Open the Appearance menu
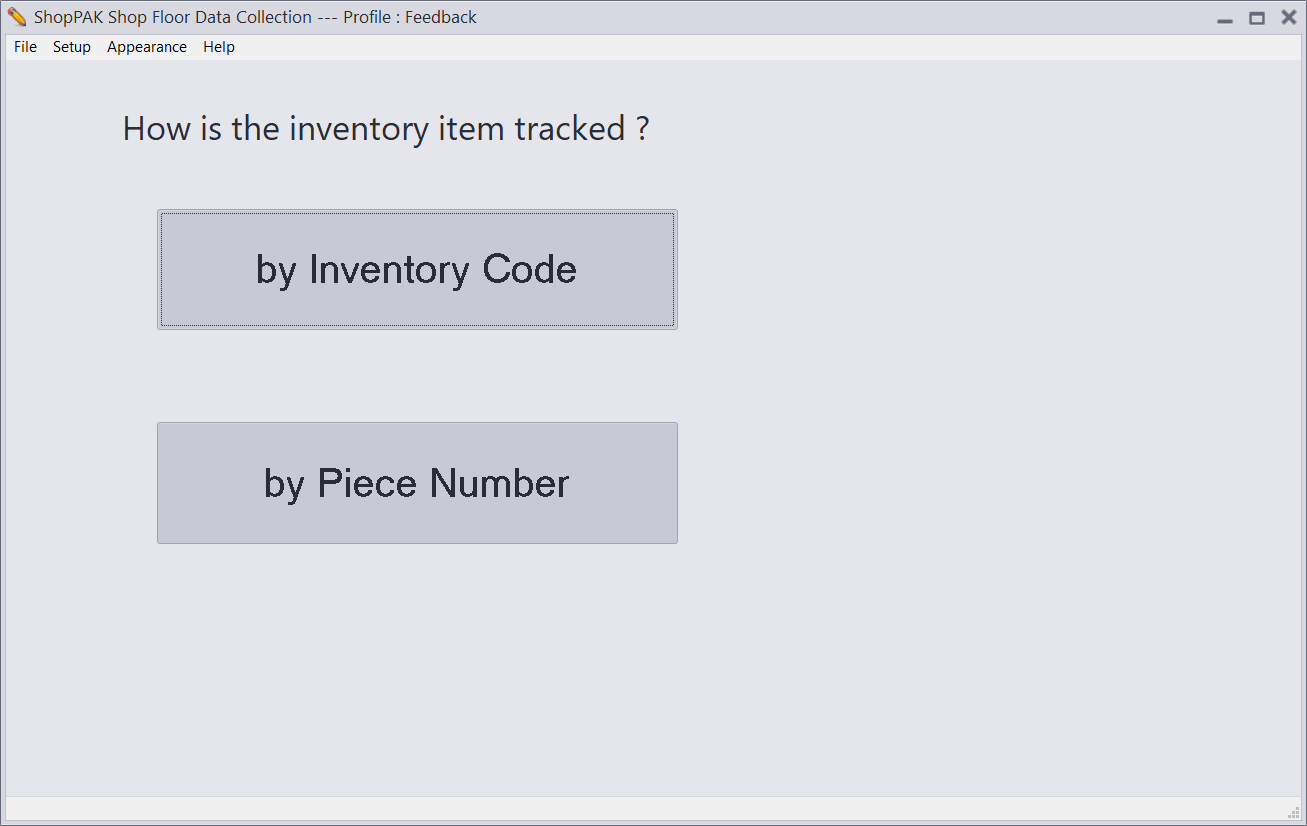The height and width of the screenshot is (826, 1307). [x=147, y=47]
